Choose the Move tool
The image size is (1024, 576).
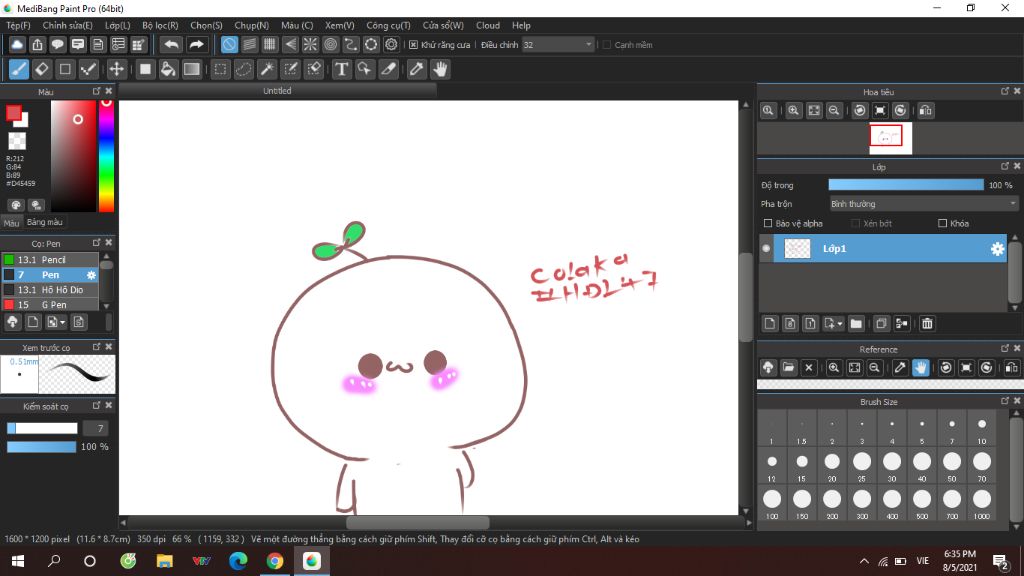point(116,69)
